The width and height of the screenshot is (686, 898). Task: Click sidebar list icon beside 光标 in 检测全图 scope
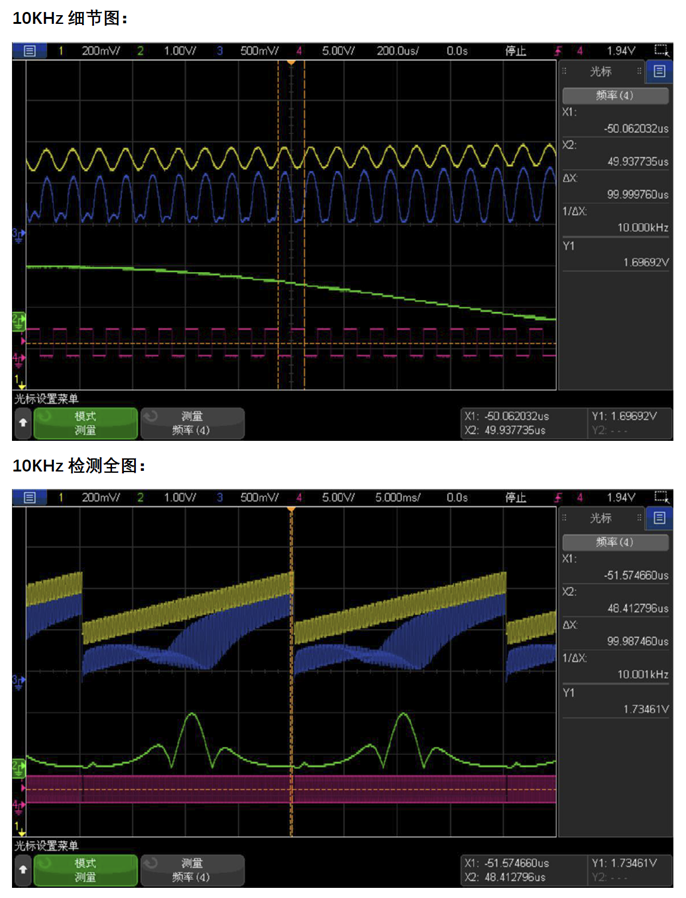[657, 518]
